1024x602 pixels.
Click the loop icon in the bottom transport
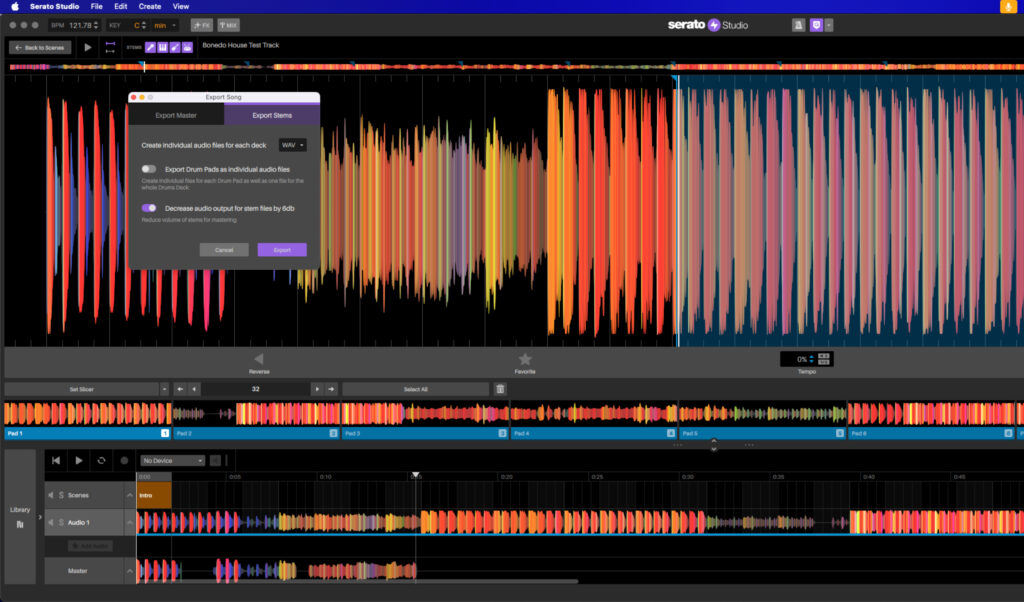102,460
